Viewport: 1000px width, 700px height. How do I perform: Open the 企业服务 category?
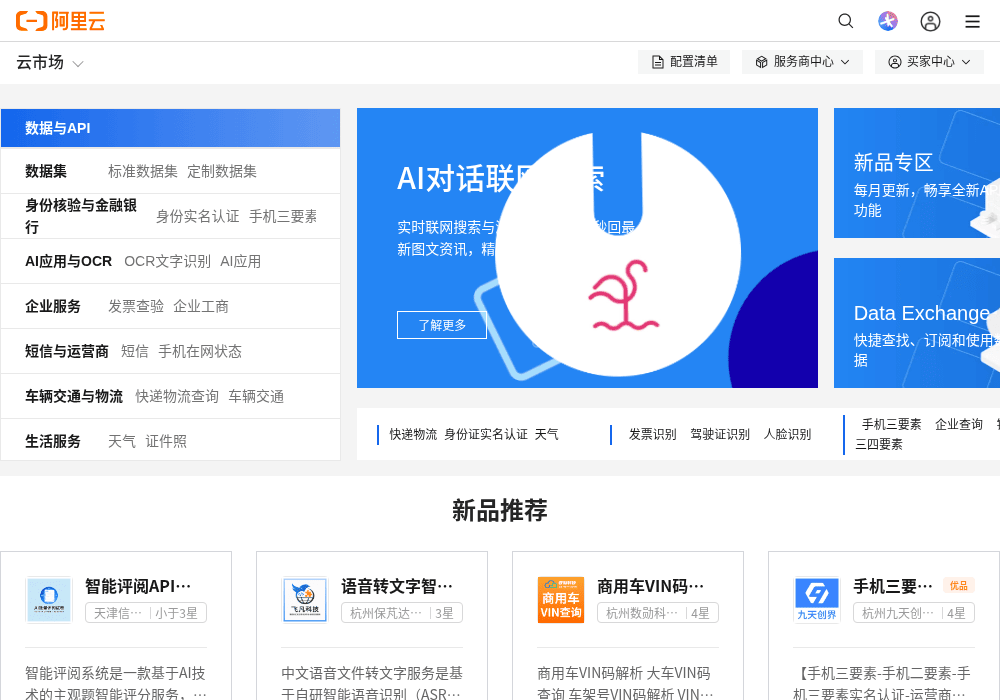53,307
